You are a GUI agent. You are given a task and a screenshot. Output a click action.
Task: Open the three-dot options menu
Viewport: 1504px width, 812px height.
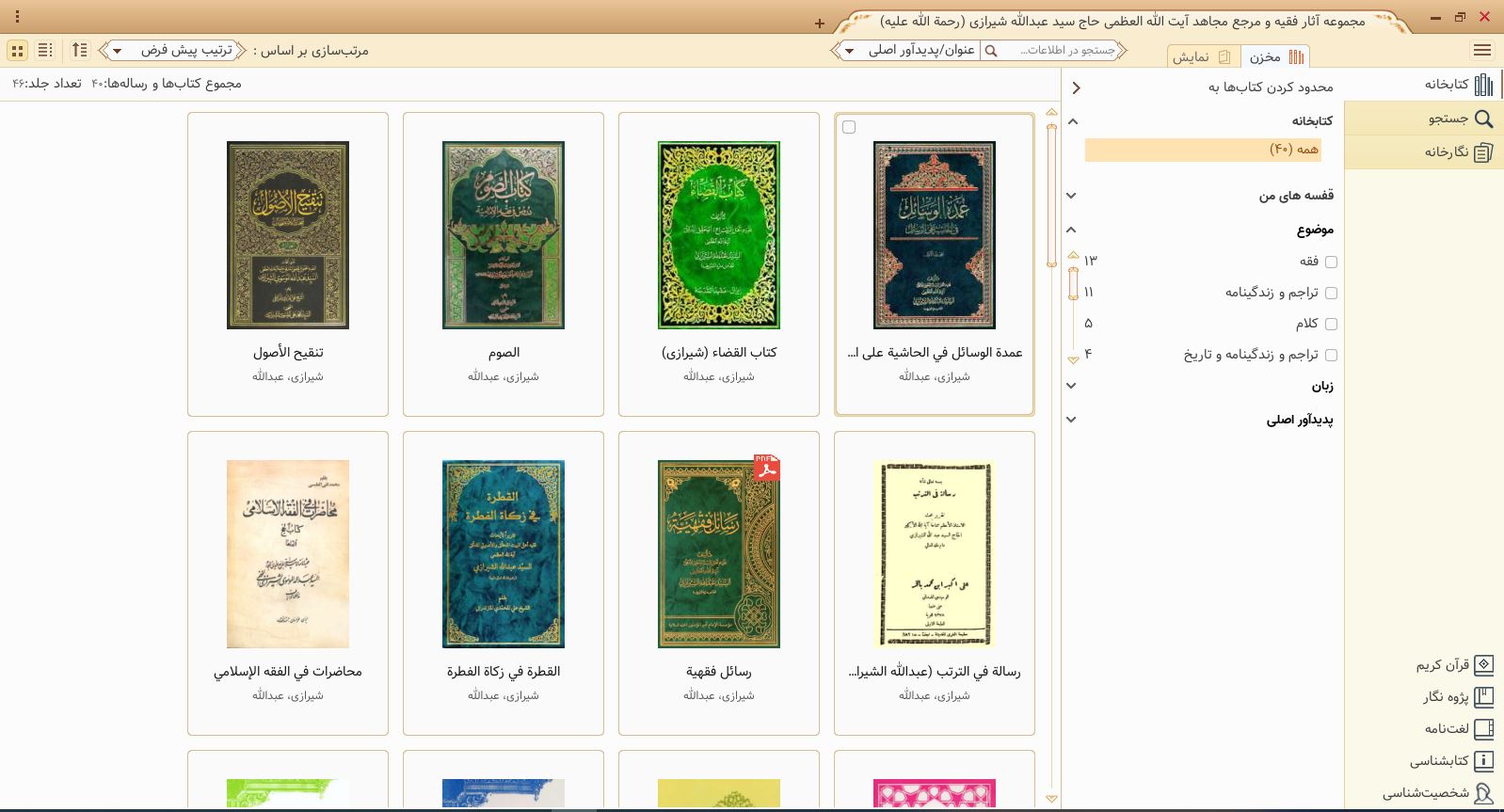(x=18, y=17)
